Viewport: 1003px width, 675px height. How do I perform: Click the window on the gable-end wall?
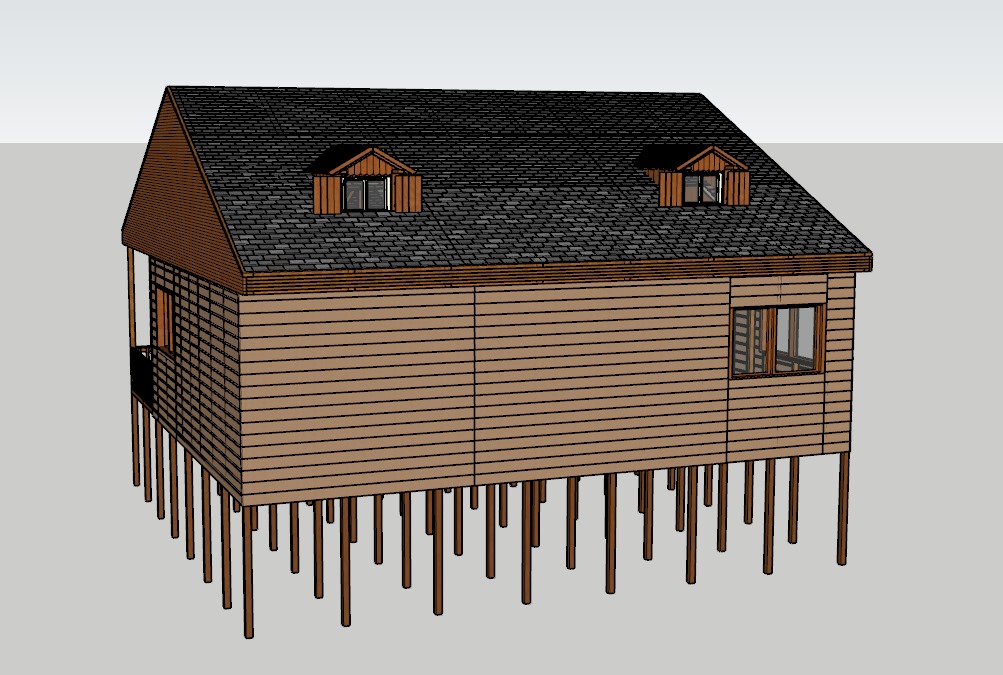[164, 321]
